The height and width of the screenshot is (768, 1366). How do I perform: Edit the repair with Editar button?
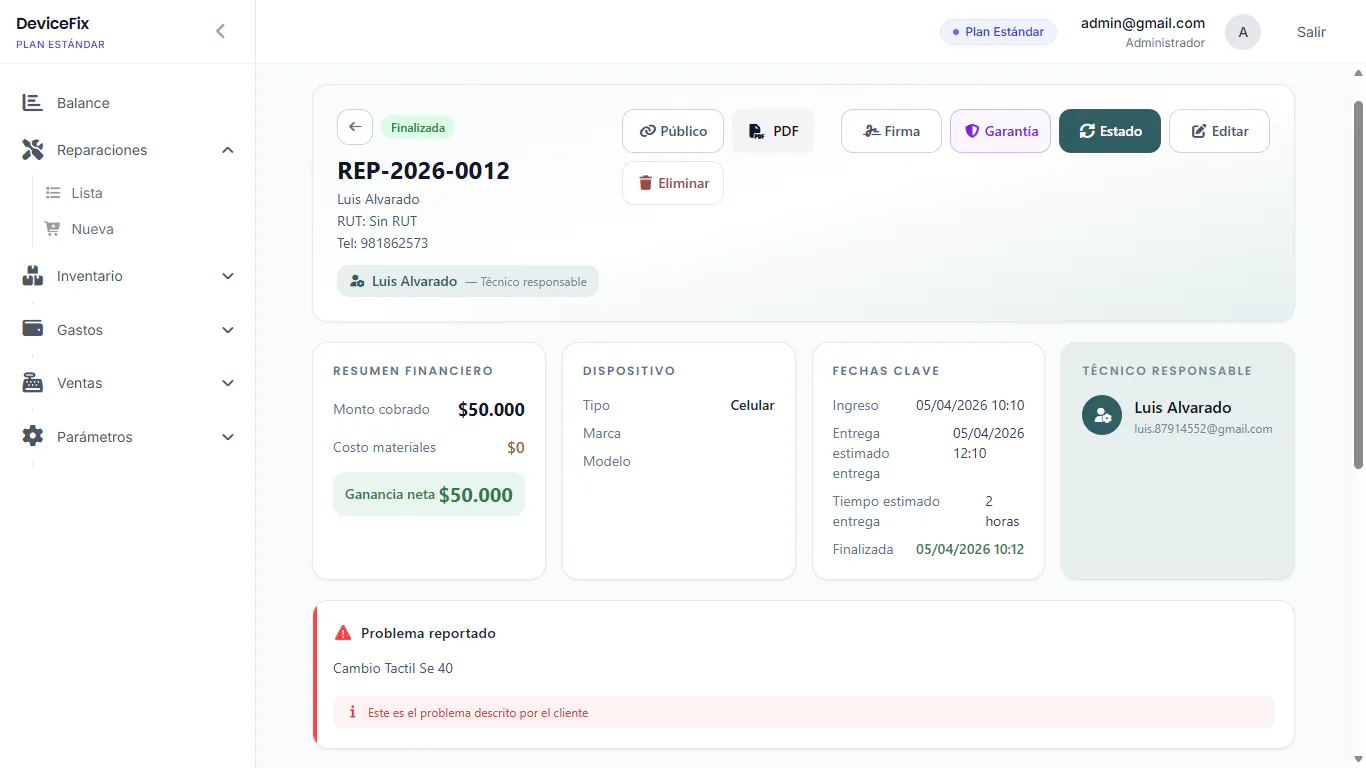click(x=1219, y=131)
